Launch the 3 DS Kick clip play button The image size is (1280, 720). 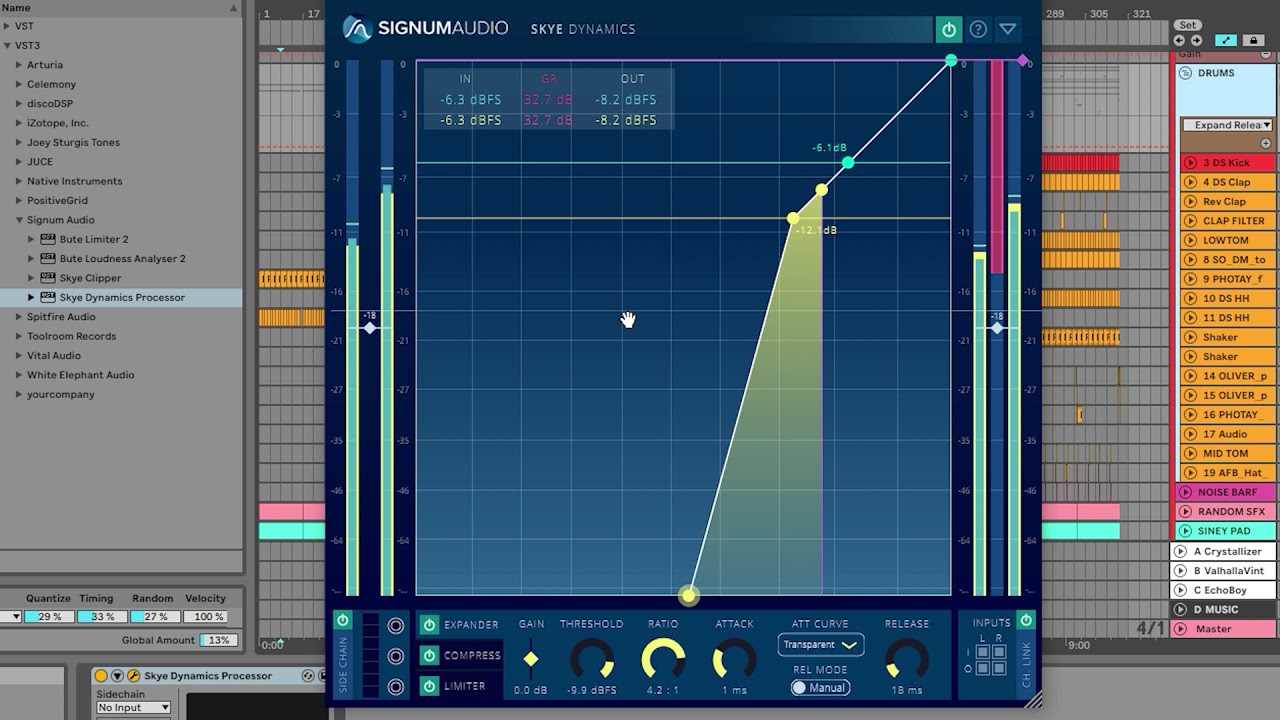(1190, 163)
